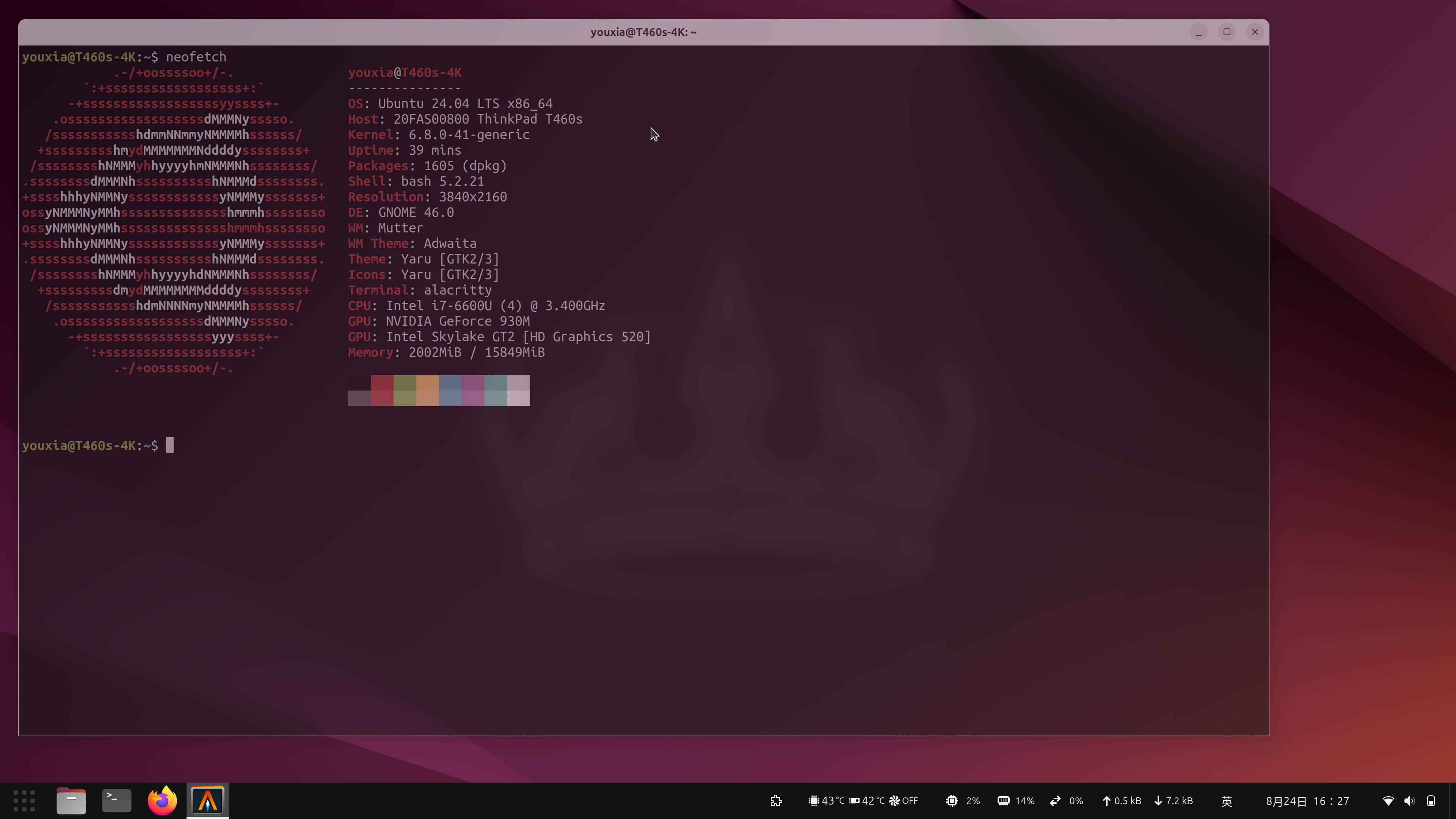This screenshot has height=819, width=1456.
Task: Open the calendar via the 8月24日 16:27 clock
Action: click(x=1307, y=801)
